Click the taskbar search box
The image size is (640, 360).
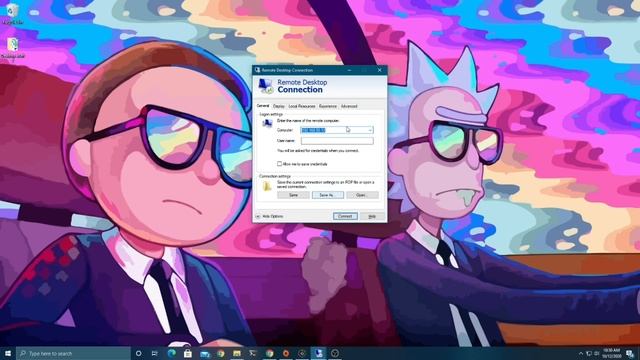click(x=73, y=353)
